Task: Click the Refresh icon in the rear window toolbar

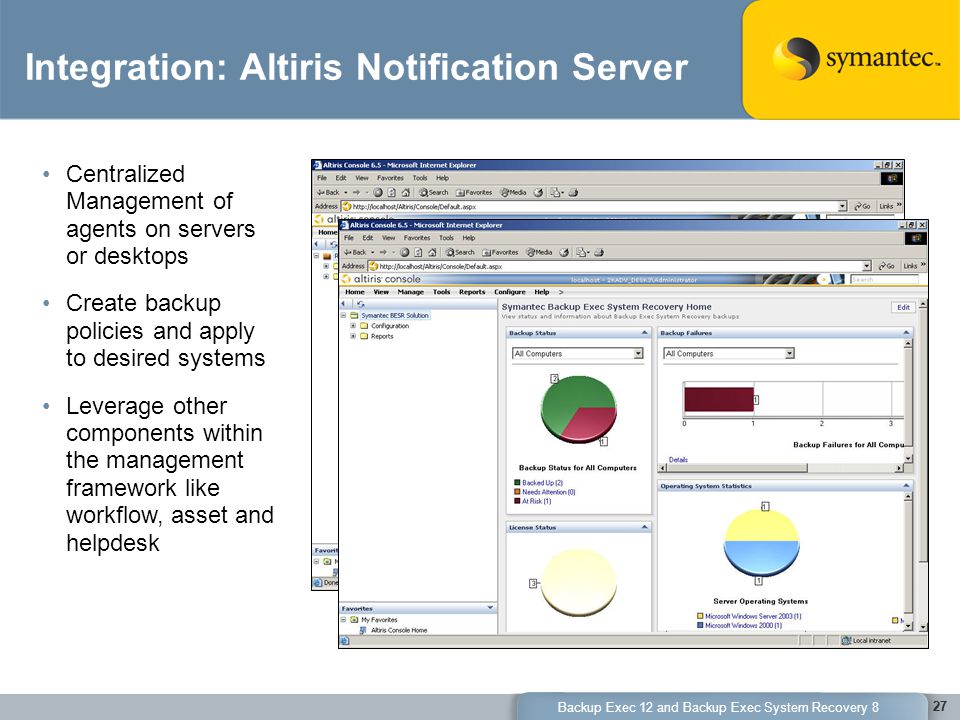Action: coord(391,192)
